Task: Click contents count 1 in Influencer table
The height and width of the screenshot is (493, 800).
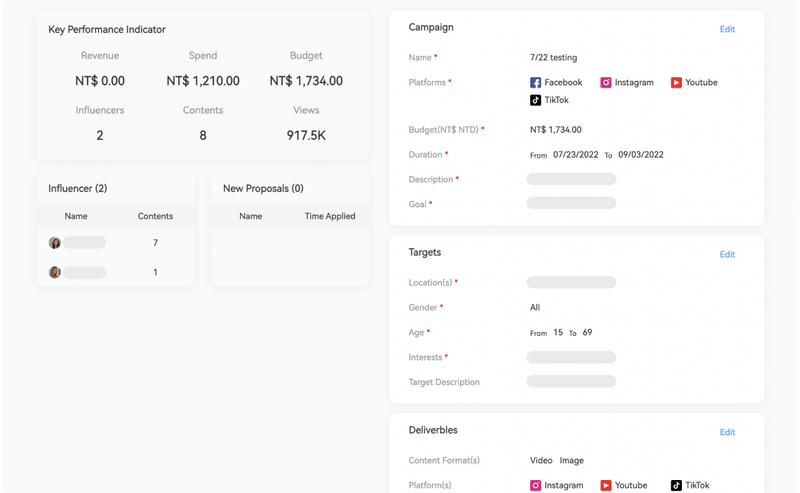Action: (x=155, y=273)
